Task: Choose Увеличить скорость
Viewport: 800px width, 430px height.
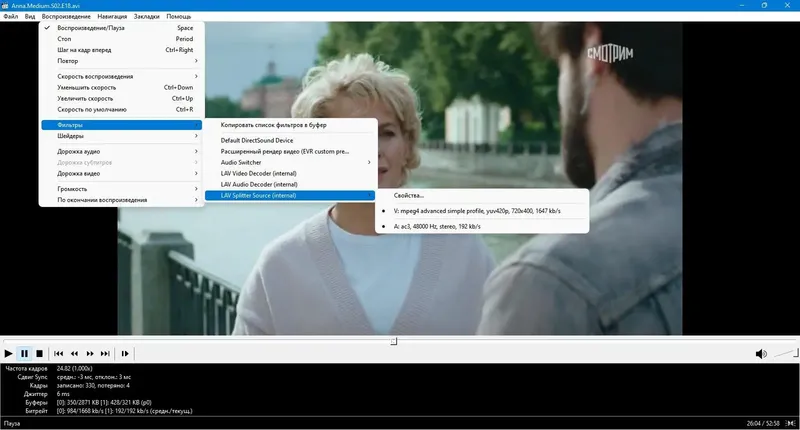Action: point(121,98)
